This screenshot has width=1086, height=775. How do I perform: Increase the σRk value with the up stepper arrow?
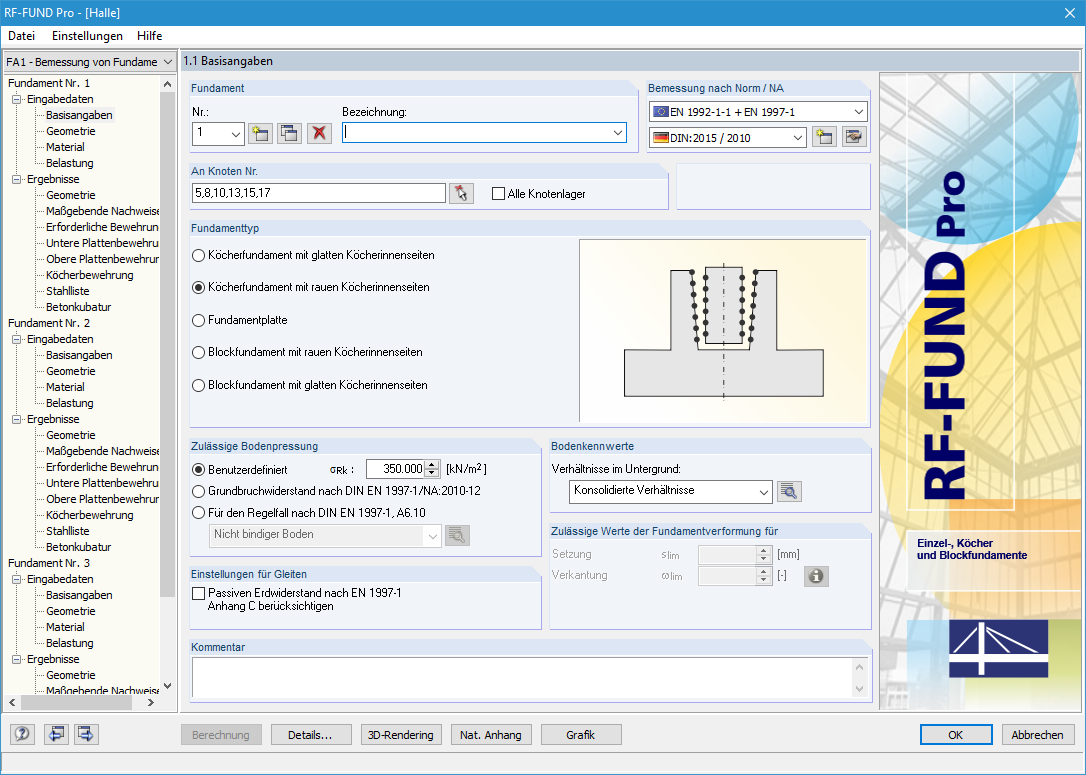coord(432,465)
